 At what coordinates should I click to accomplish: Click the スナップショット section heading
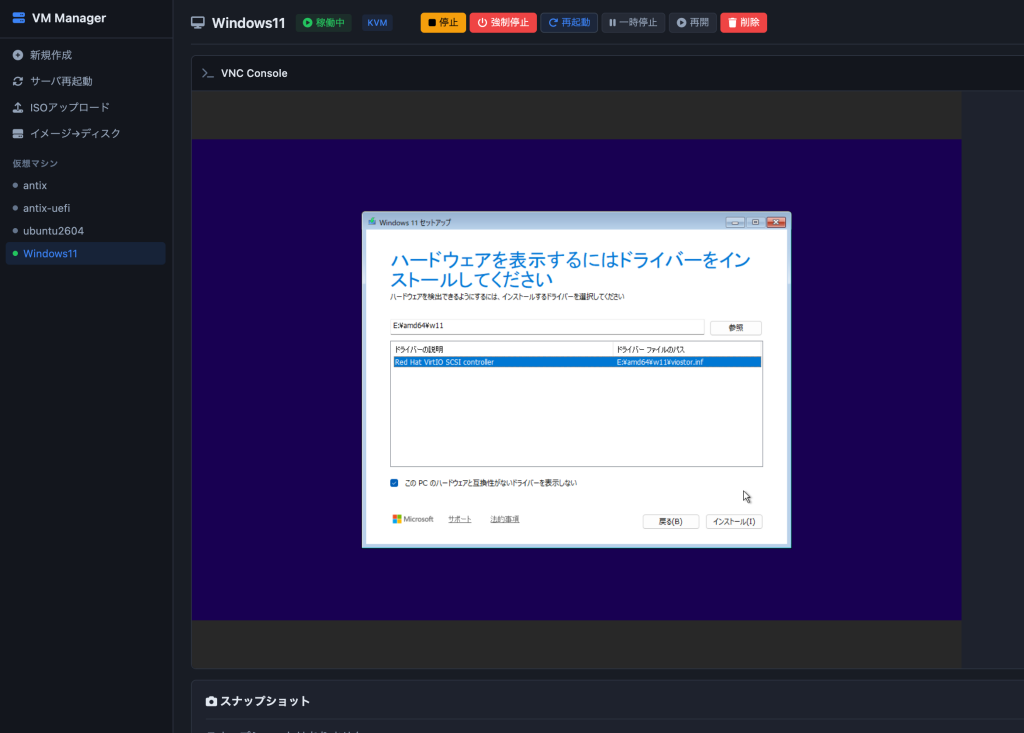coord(265,701)
